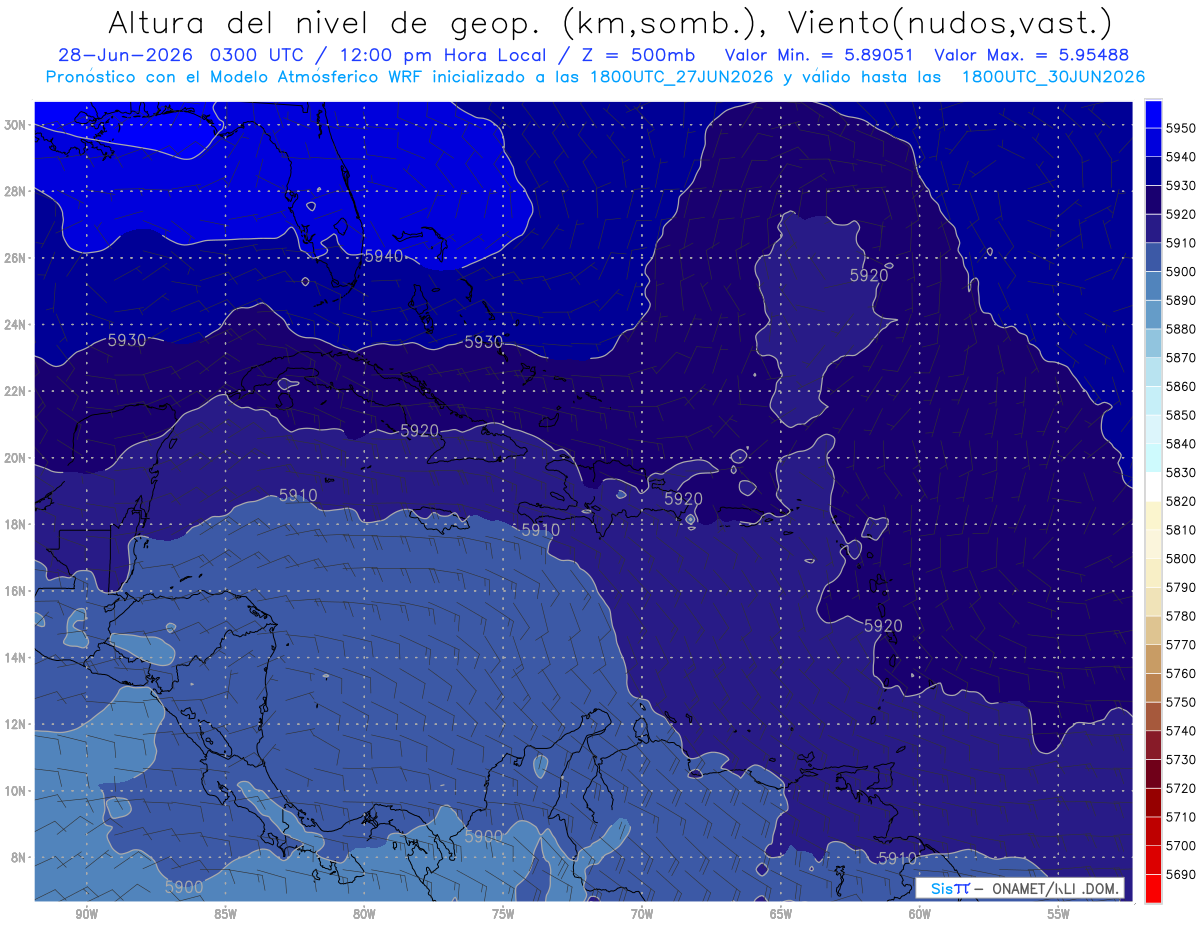
Task: Click the 5850 value on the color scale
Action: 1180,415
